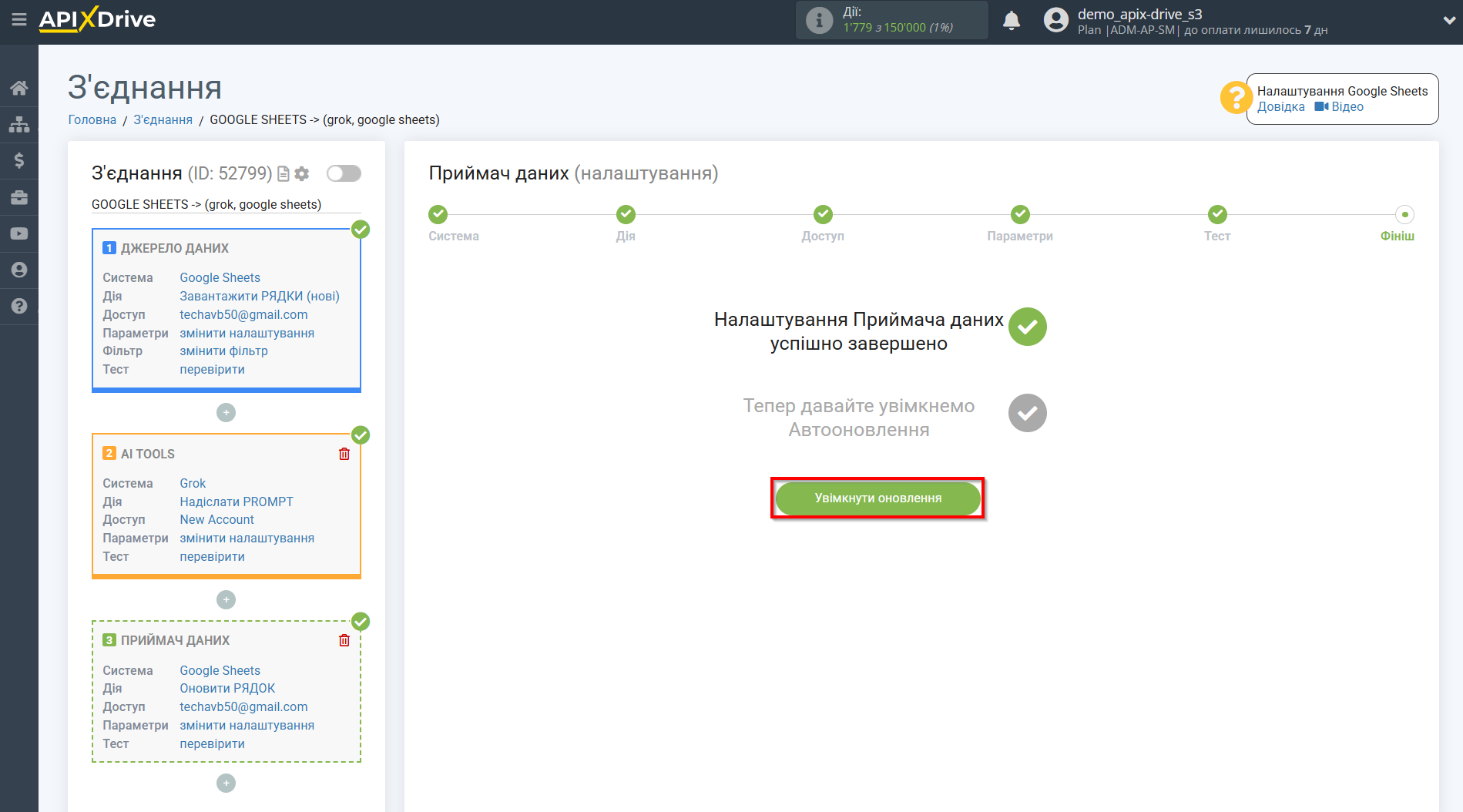
Task: Open the demo_apix-drive_s3 account avatar
Action: pyautogui.click(x=1055, y=20)
